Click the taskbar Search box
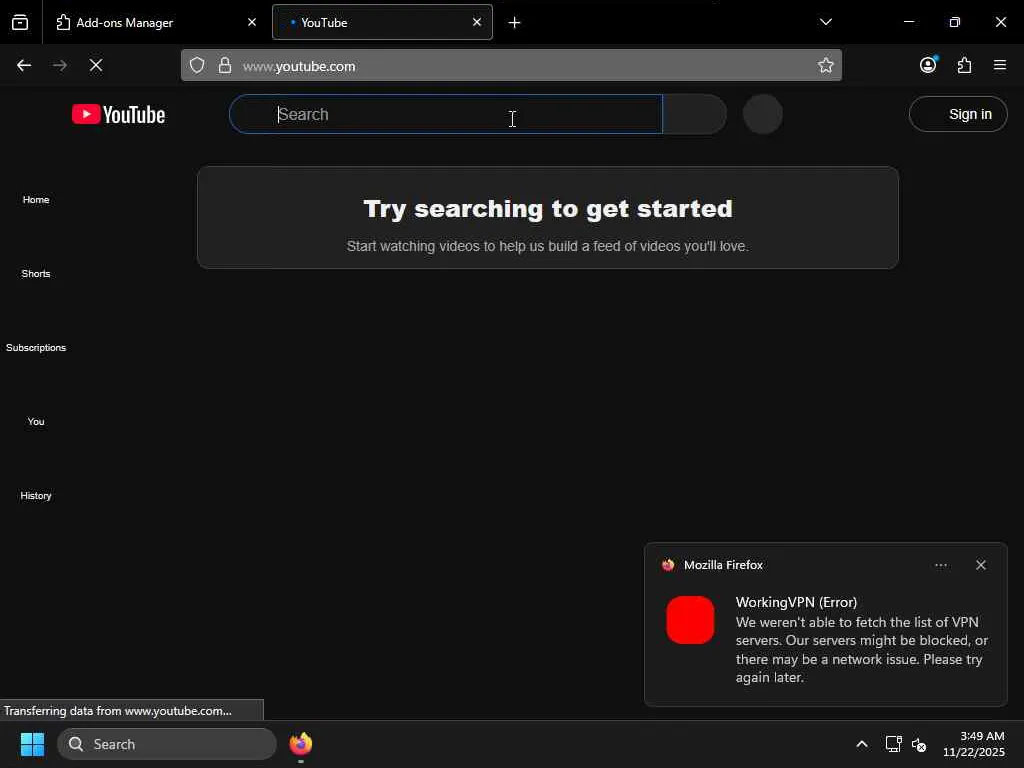Image resolution: width=1024 pixels, height=768 pixels. (x=167, y=744)
